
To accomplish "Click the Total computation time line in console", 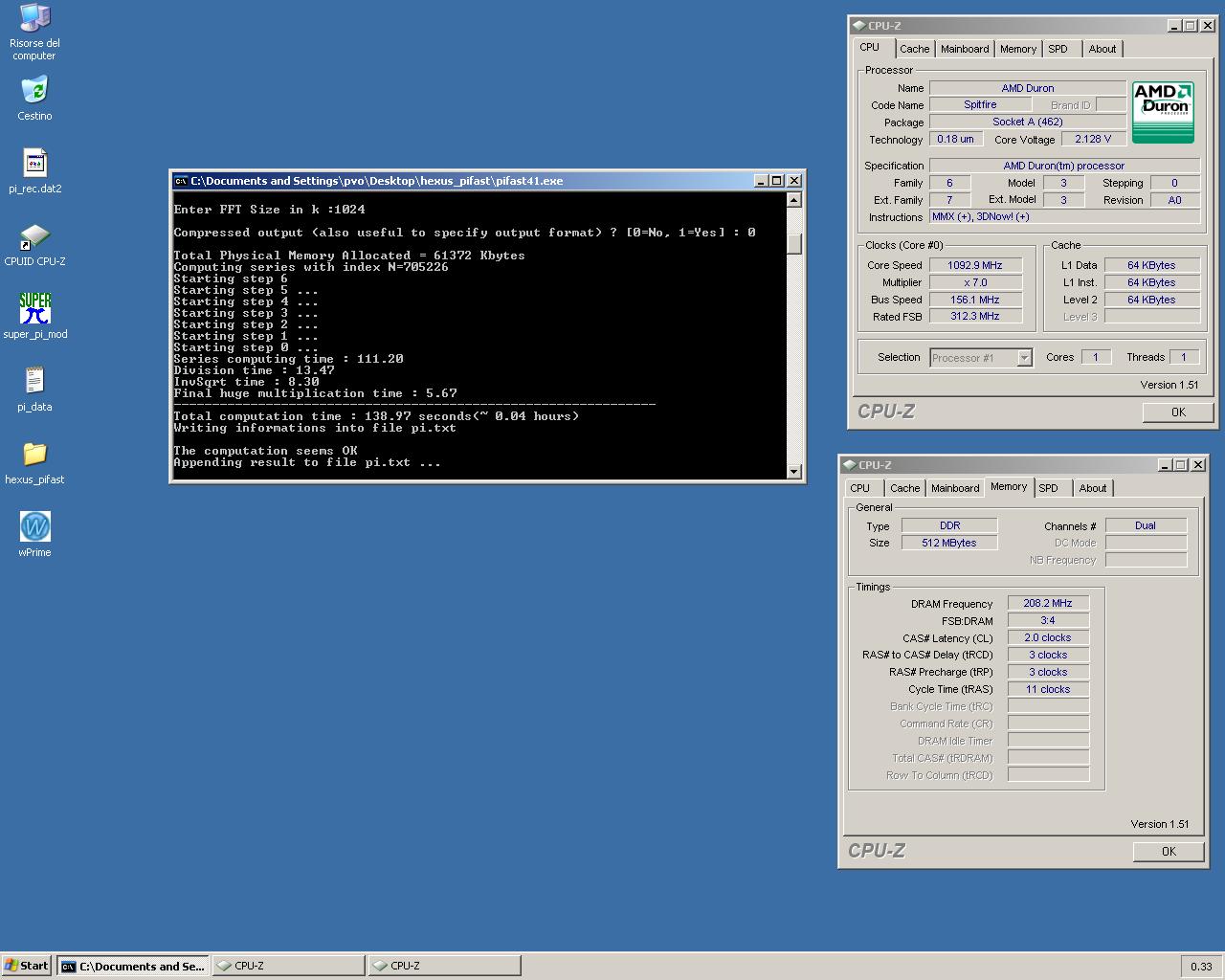I will 376,416.
